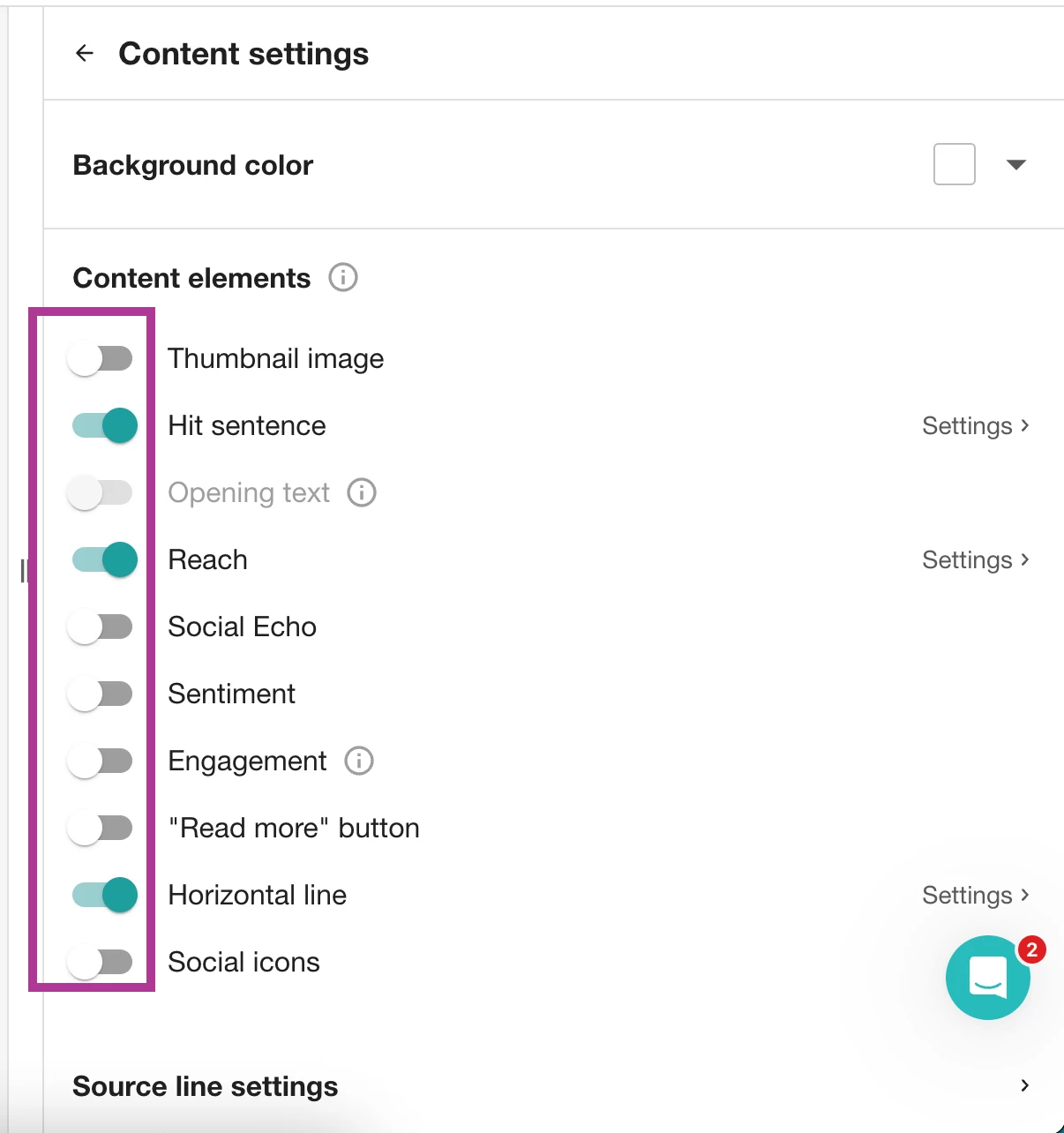Disable the Reach toggle
Screen dimensions: 1064x1133
[x=105, y=559]
